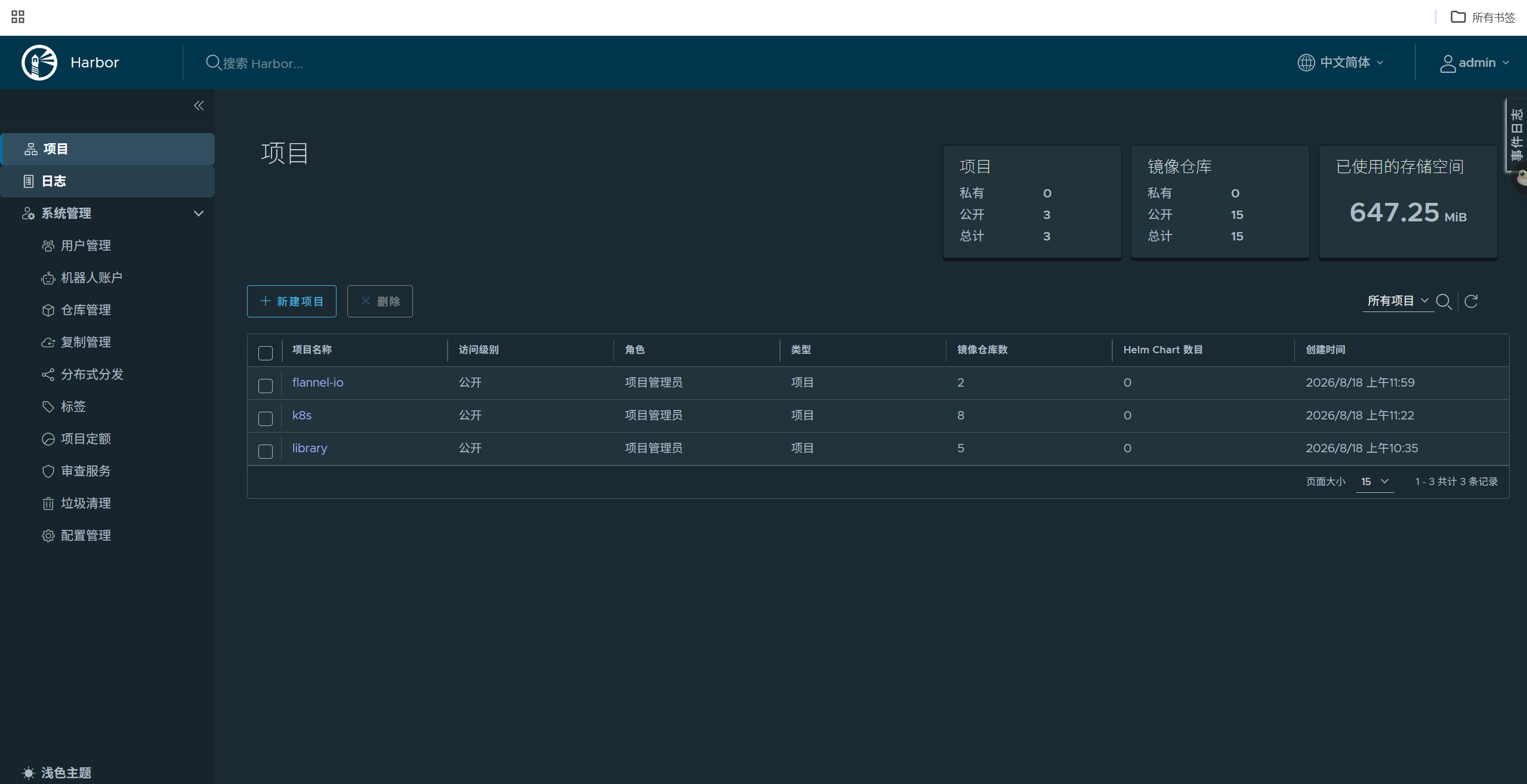Image resolution: width=1527 pixels, height=784 pixels.
Task: Open the 所有书签 bookmarks folder
Action: (1483, 17)
